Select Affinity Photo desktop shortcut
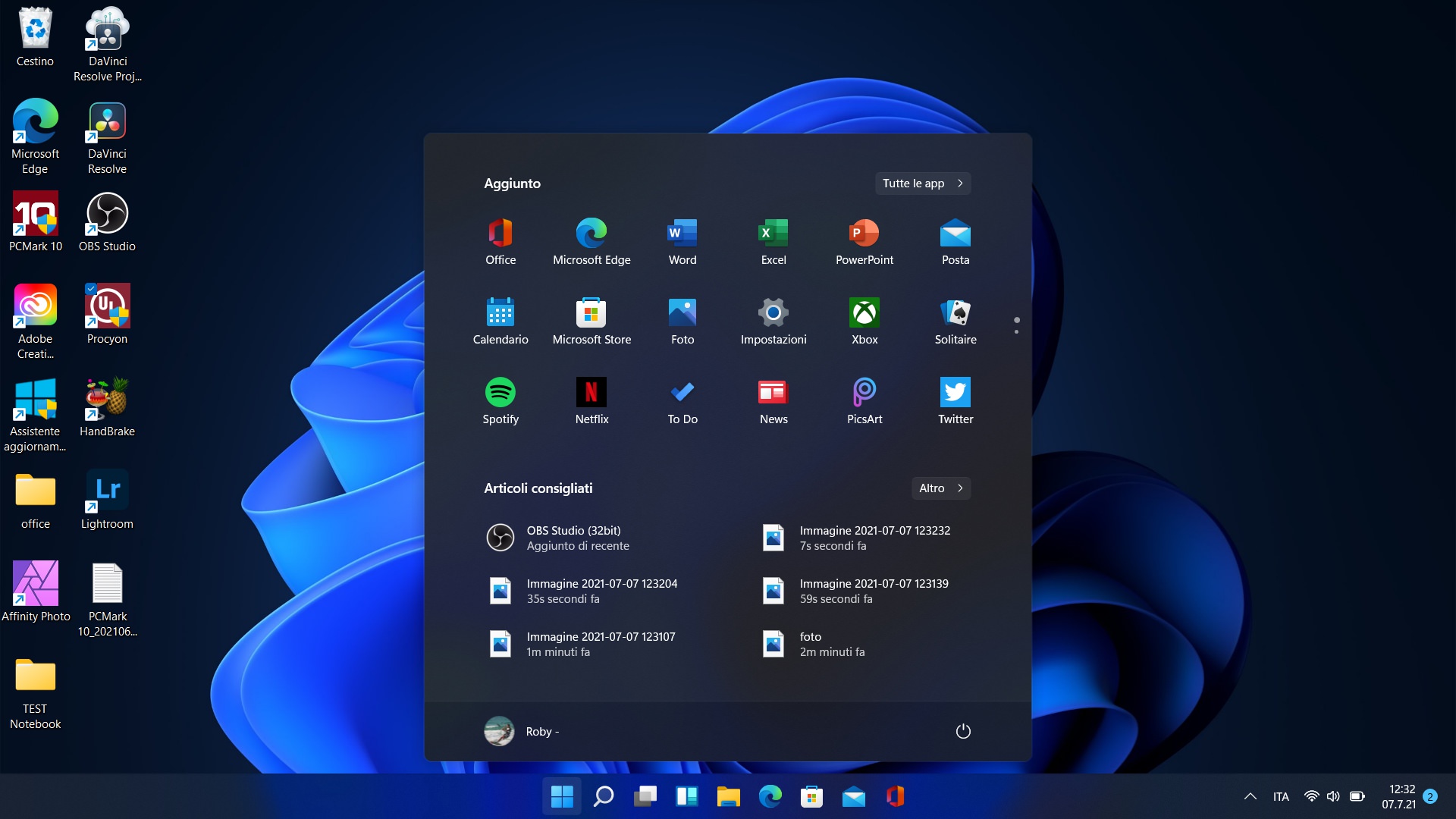The image size is (1456, 819). coord(35,592)
